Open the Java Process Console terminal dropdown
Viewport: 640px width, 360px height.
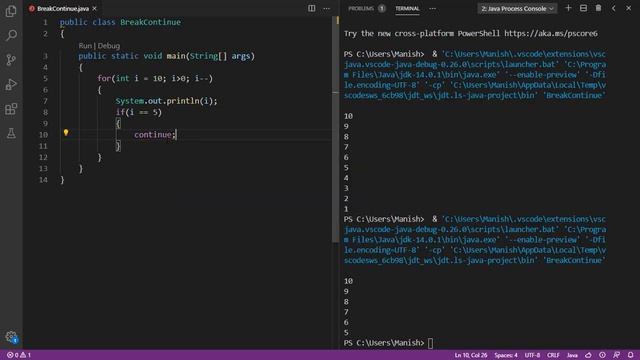pyautogui.click(x=517, y=8)
